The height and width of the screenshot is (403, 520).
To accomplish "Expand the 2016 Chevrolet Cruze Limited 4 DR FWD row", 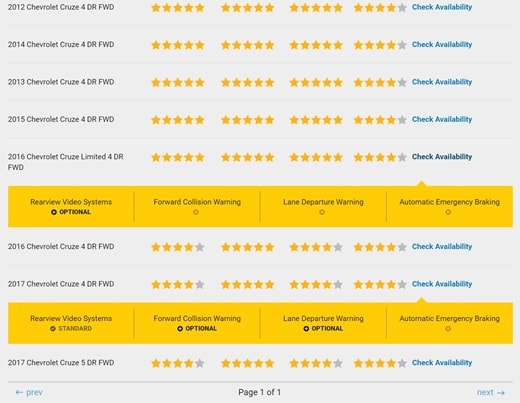I will 66,162.
